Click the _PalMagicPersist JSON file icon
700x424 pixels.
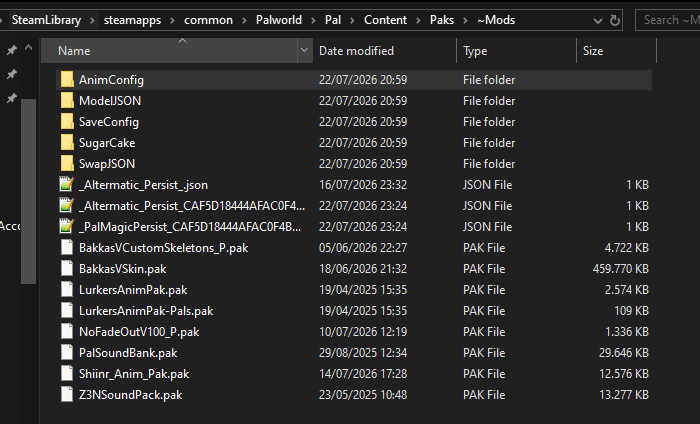67,226
